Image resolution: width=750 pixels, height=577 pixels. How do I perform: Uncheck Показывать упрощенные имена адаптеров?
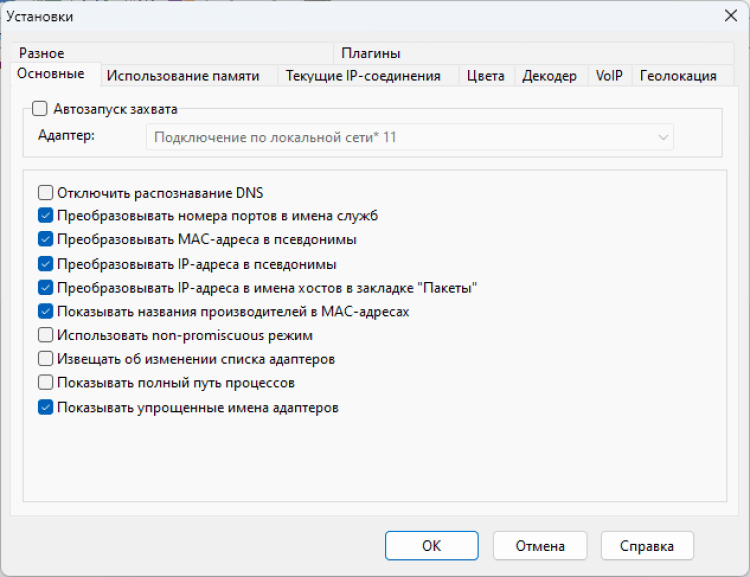45,407
